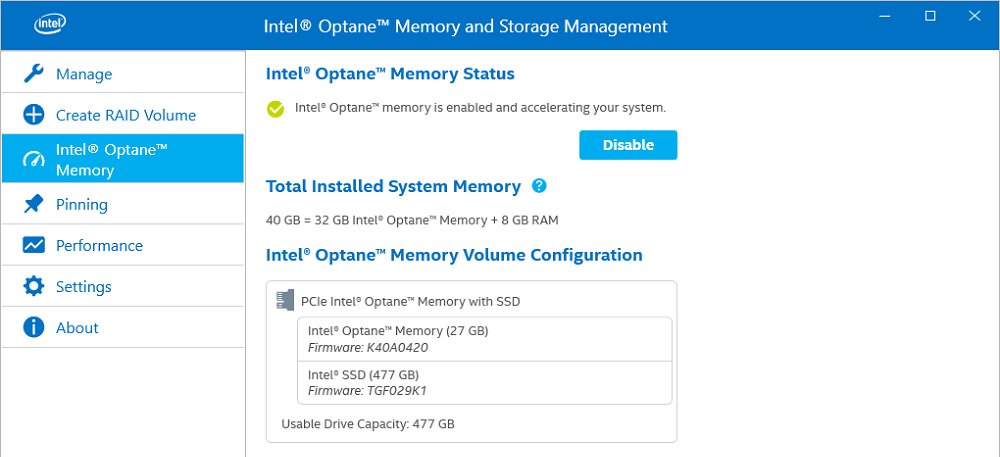Click the green checkmark status icon
Viewport: 1000px width, 457px height.
(276, 108)
